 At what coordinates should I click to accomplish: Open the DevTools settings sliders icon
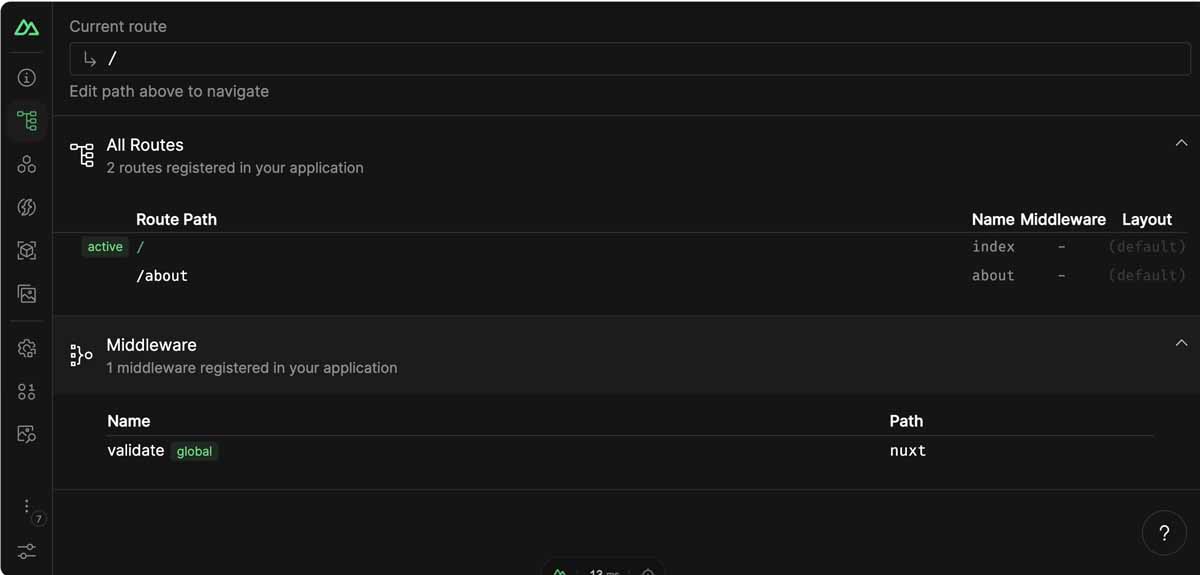(27, 551)
